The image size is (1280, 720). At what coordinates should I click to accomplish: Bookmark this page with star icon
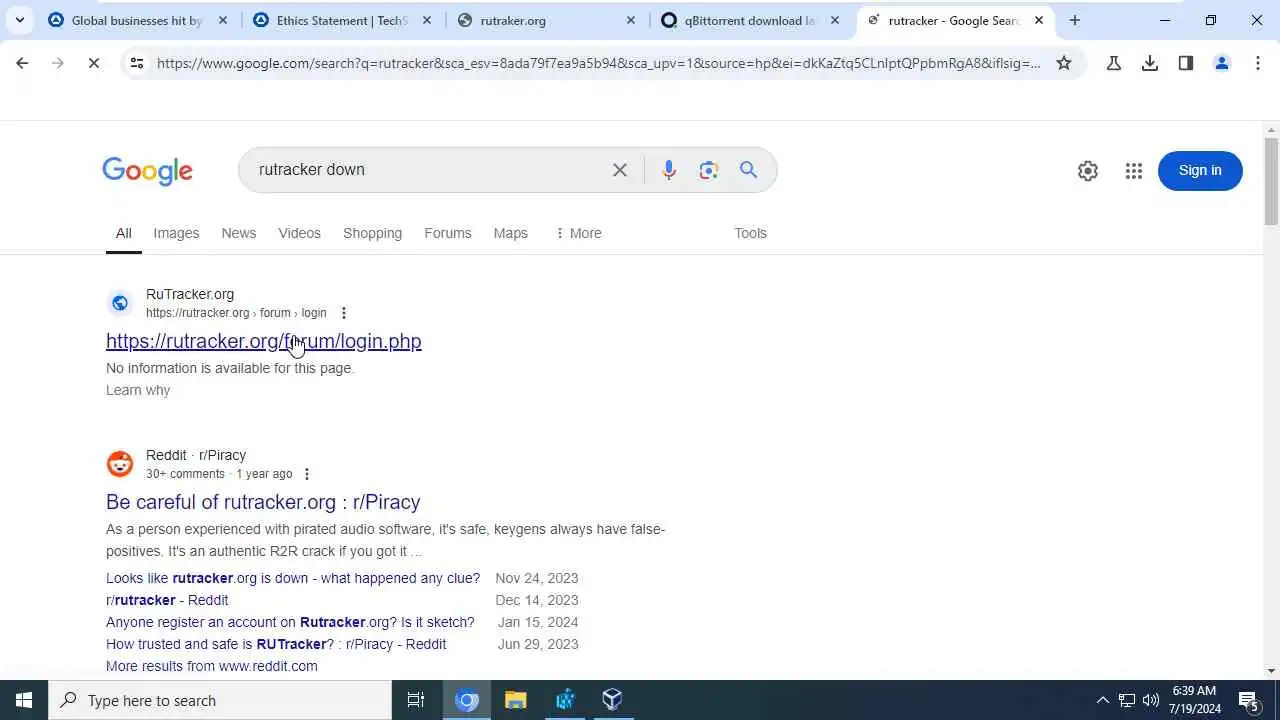[1064, 63]
